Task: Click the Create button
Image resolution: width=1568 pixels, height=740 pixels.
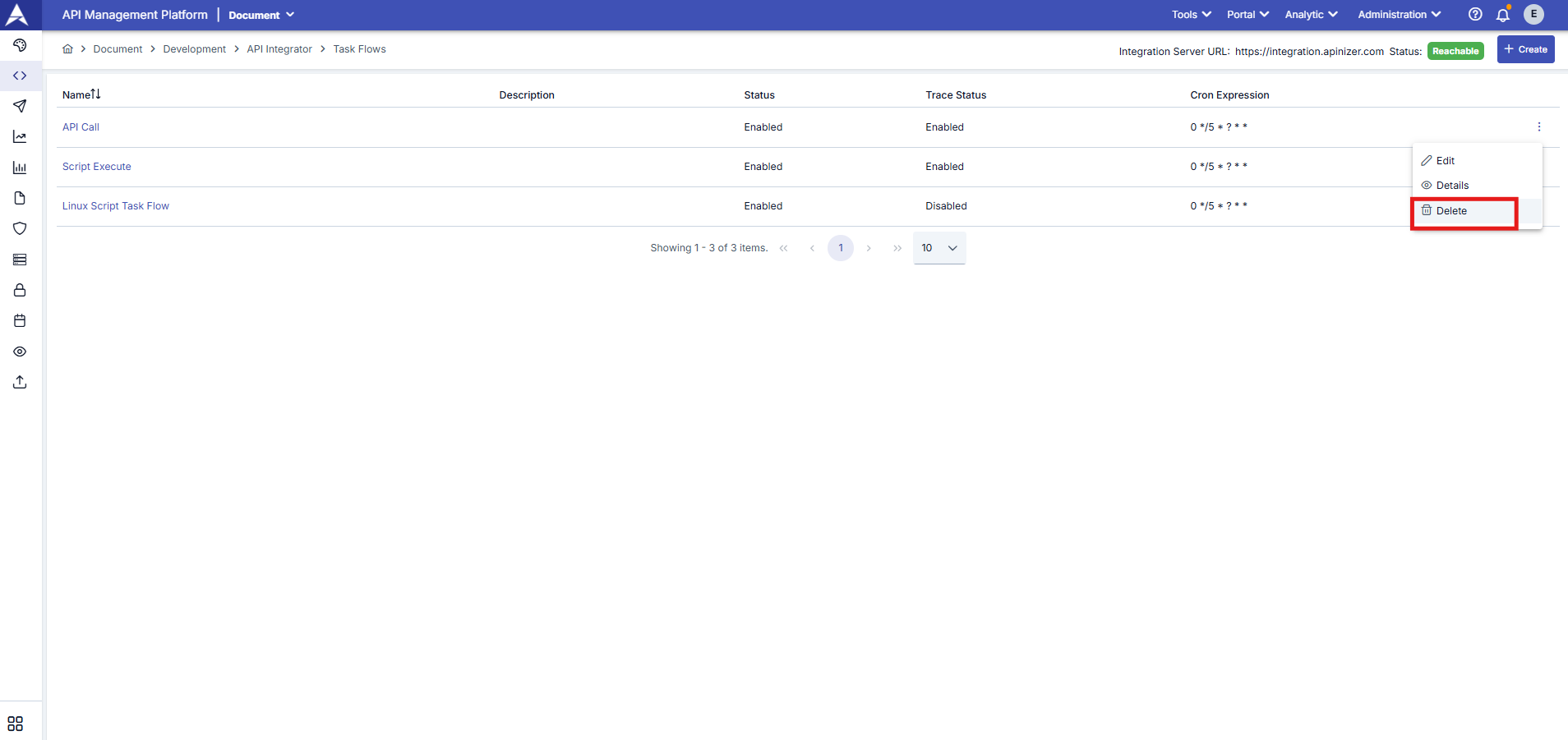Action: 1525,49
